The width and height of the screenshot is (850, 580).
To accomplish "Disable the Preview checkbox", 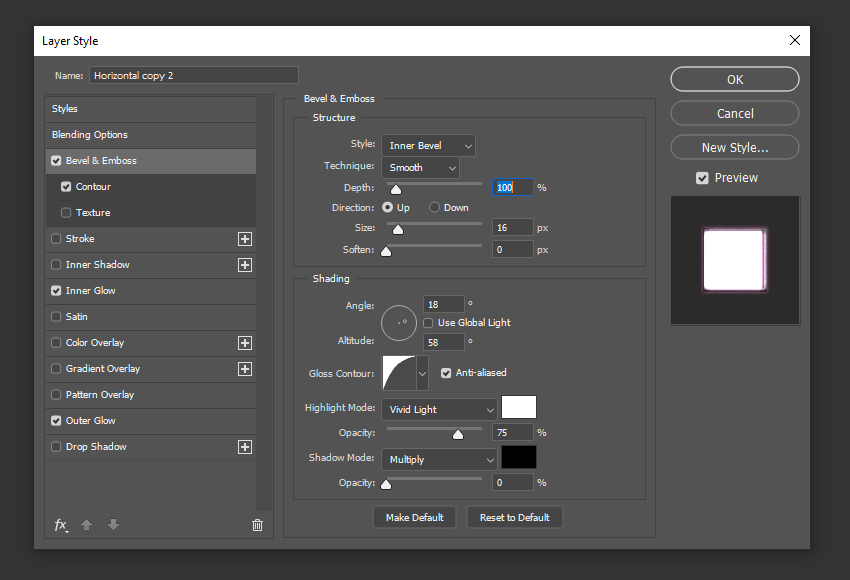I will [702, 177].
